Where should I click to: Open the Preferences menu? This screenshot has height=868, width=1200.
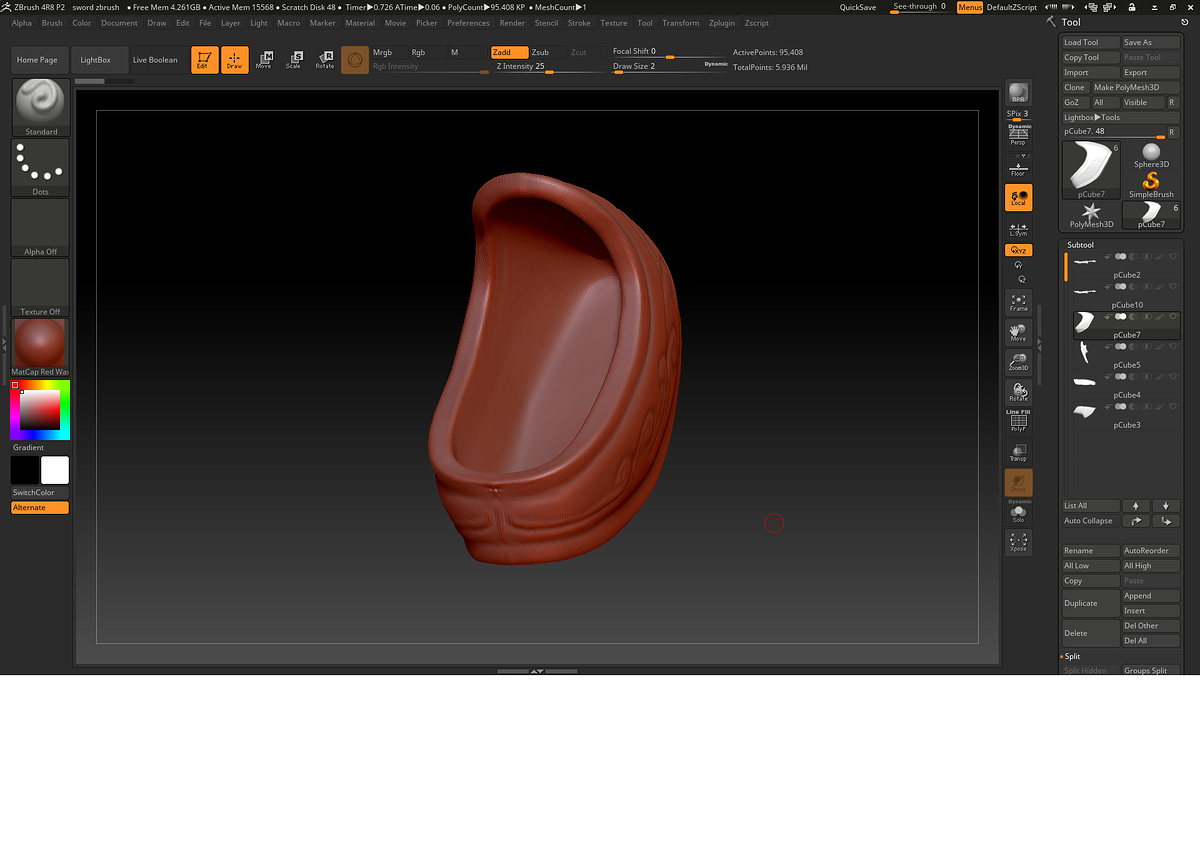click(x=468, y=23)
